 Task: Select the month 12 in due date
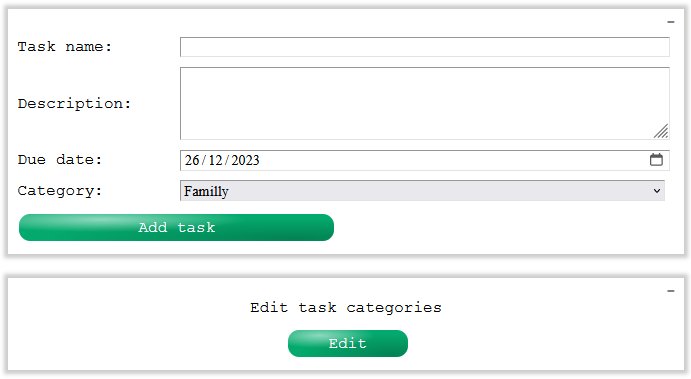point(216,160)
